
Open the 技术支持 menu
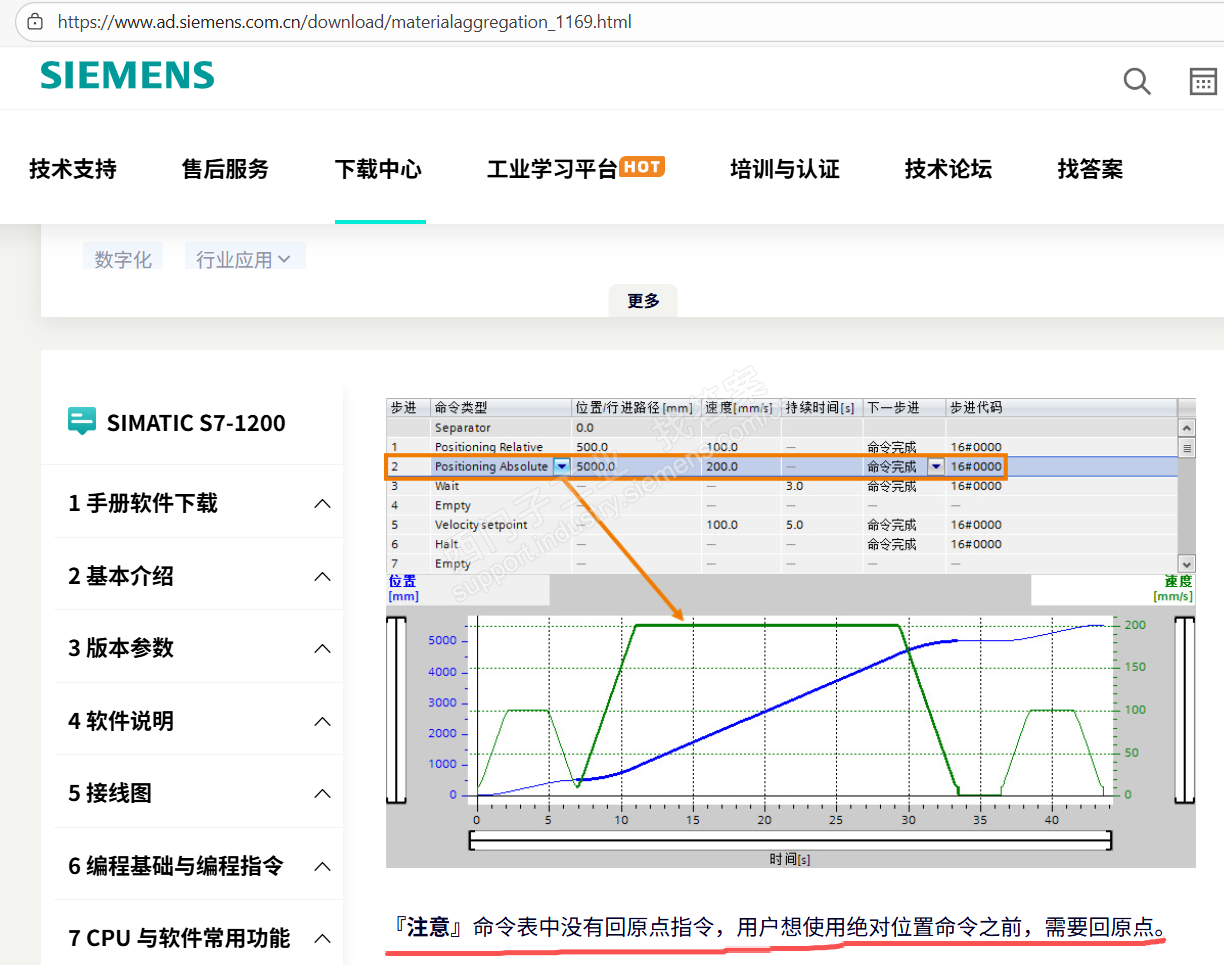point(73,169)
